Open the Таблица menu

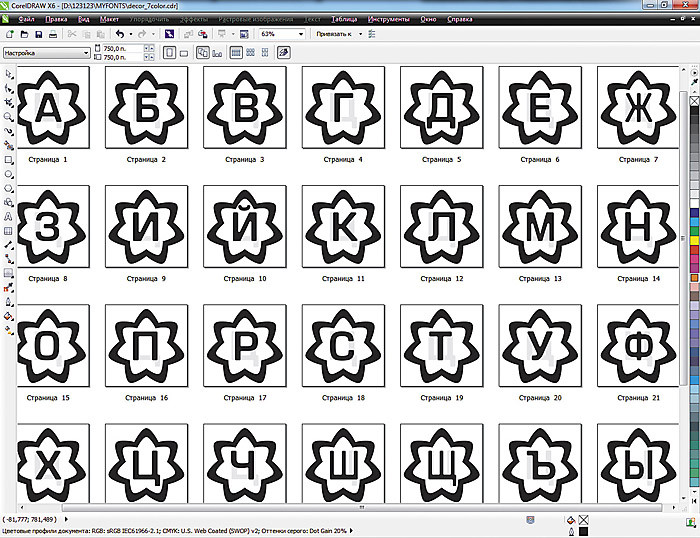[x=344, y=19]
